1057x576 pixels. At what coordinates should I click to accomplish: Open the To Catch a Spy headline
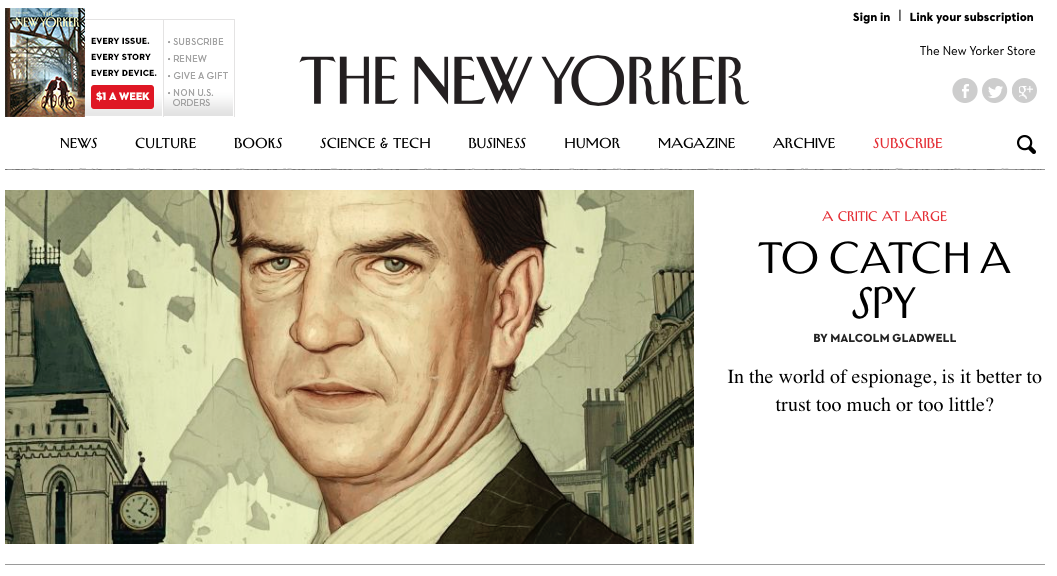pyautogui.click(x=884, y=279)
